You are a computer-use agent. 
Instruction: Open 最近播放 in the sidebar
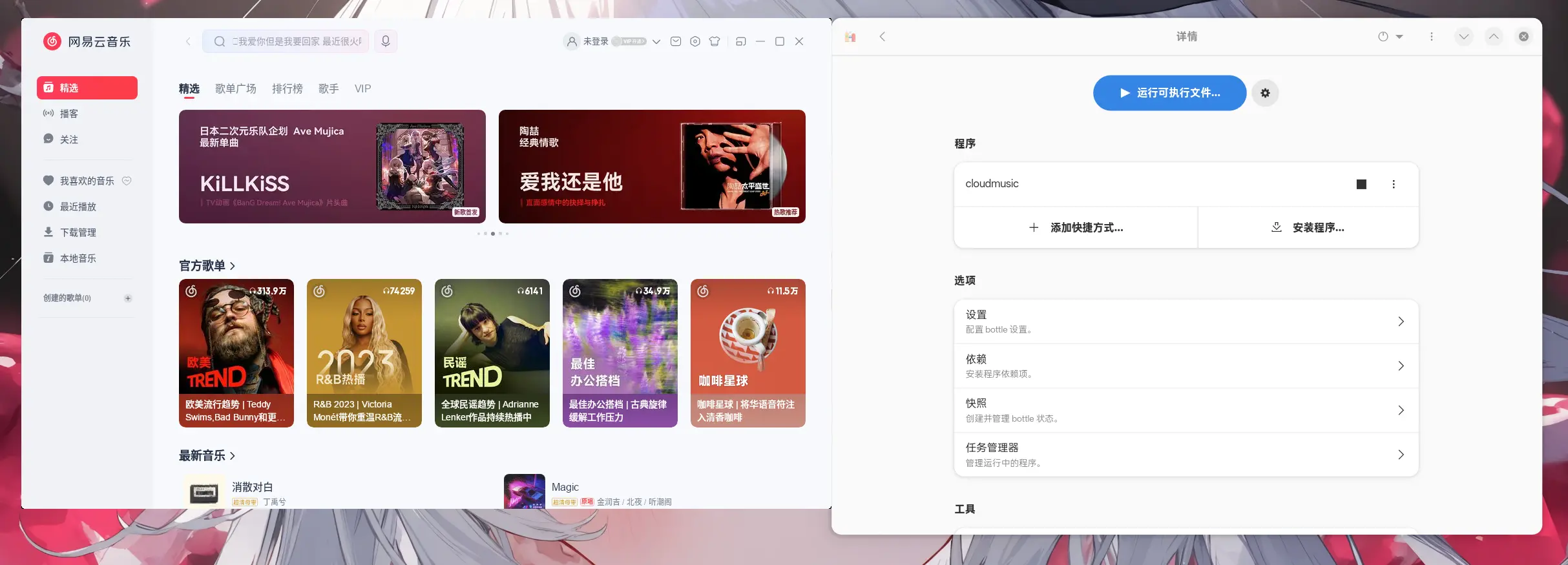pyautogui.click(x=87, y=207)
